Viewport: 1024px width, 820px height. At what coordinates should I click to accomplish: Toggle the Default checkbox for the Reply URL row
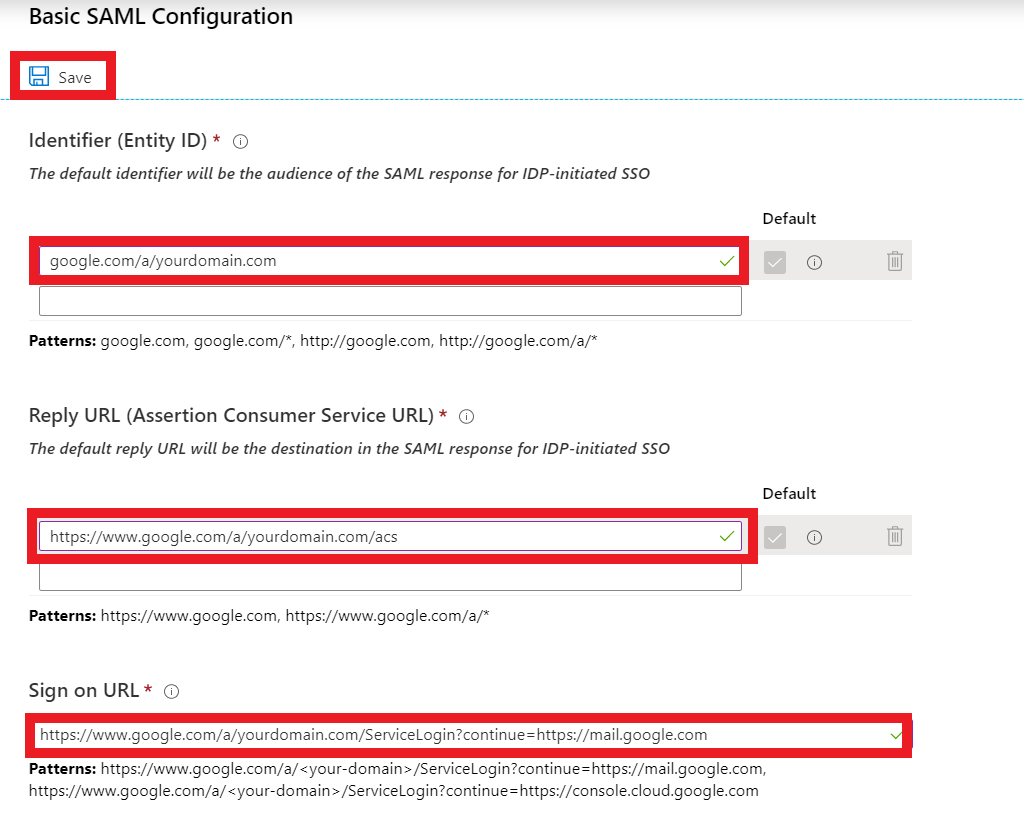pos(775,537)
